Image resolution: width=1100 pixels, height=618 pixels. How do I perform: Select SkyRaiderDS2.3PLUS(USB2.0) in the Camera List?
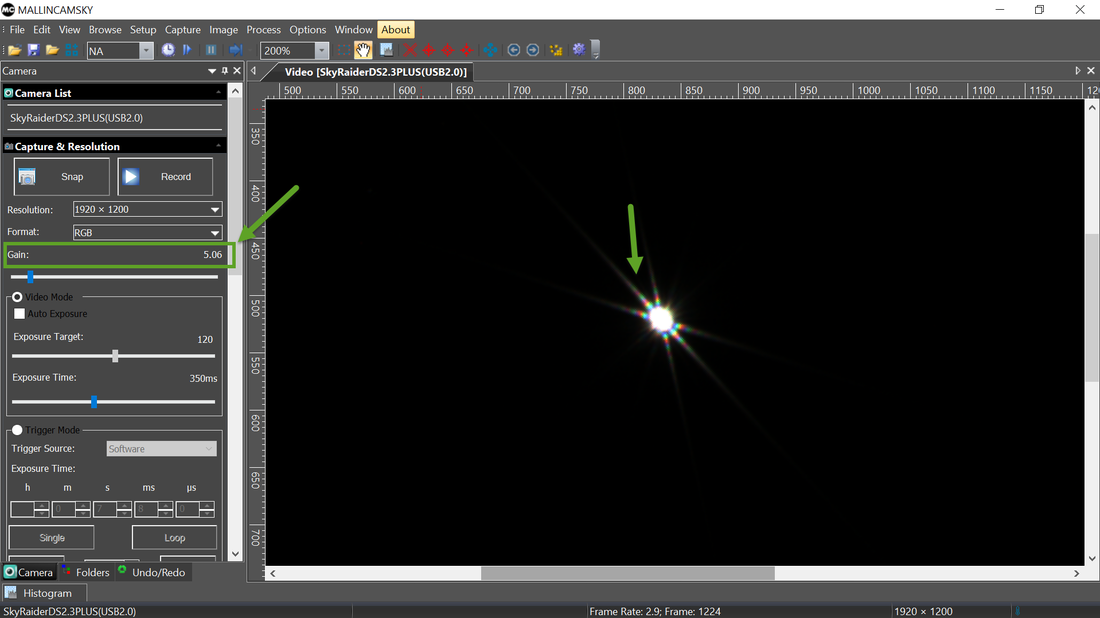tap(76, 118)
